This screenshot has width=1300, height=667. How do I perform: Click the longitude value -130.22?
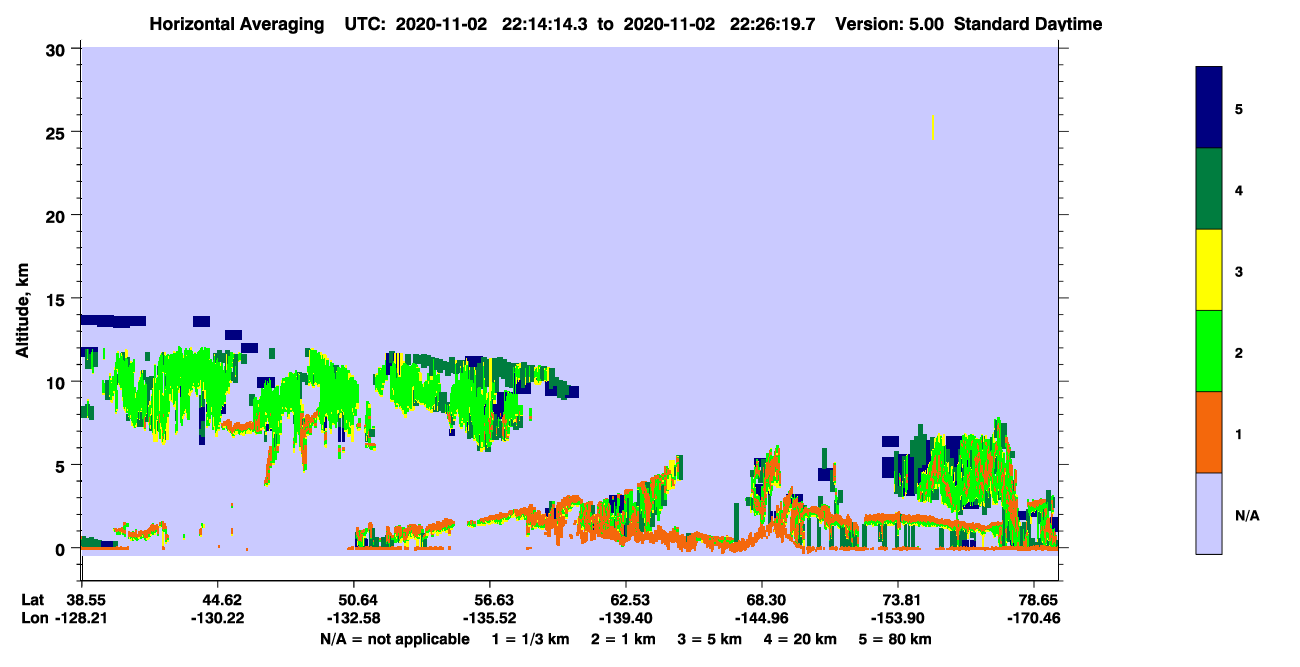pos(216,618)
